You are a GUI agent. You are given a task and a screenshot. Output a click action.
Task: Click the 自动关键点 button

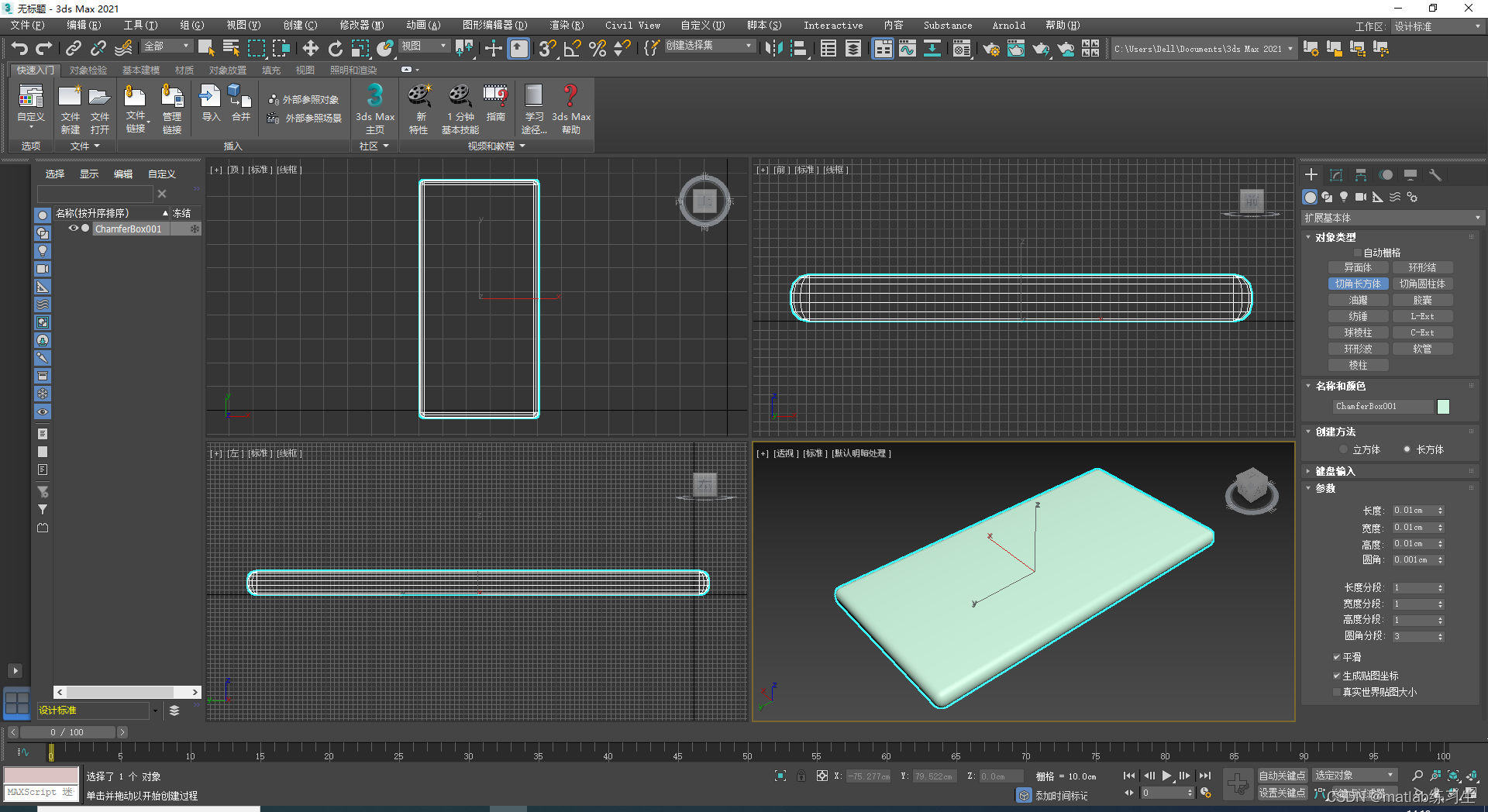click(1282, 776)
